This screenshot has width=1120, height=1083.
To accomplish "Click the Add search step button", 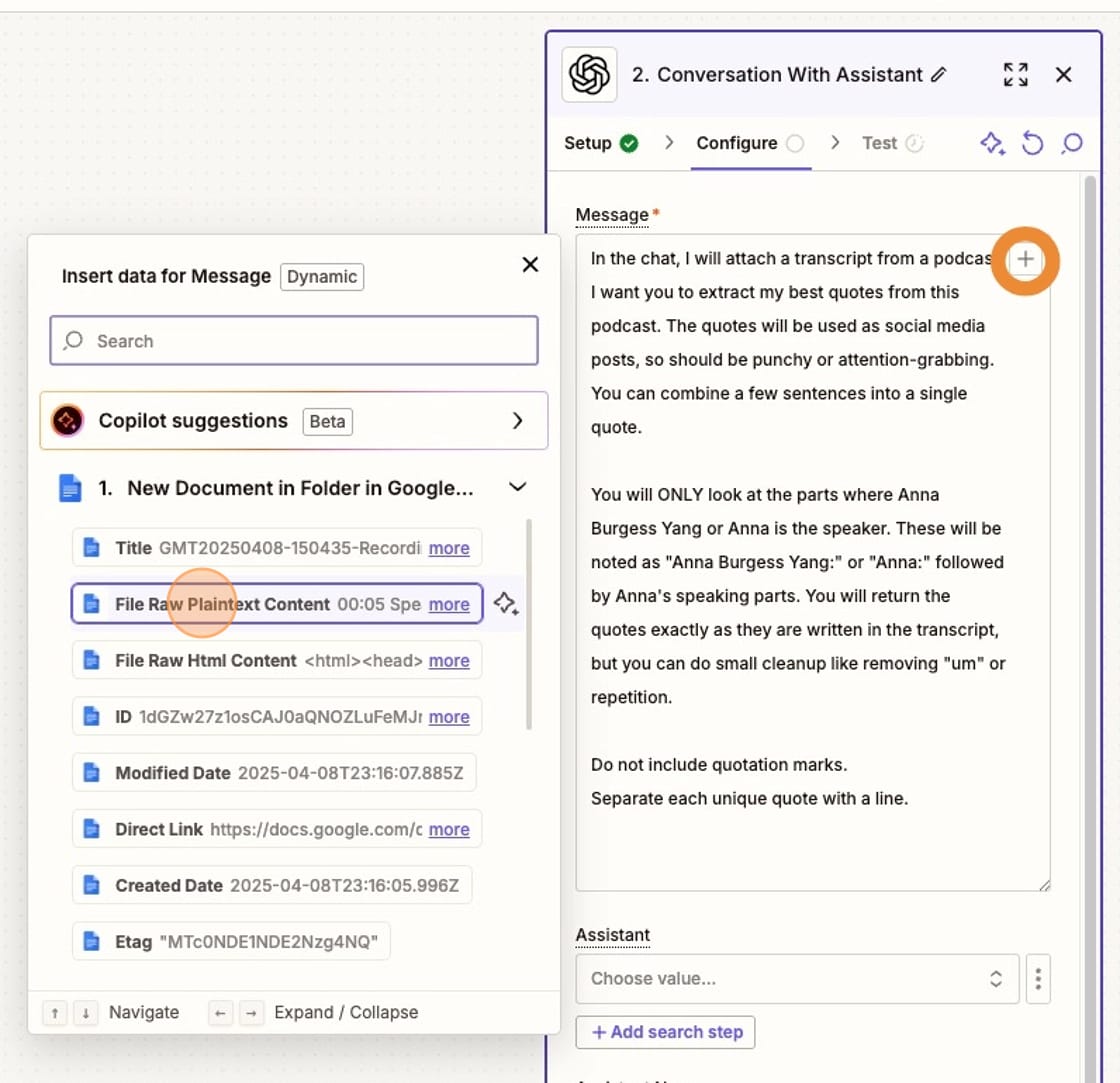I will (666, 1032).
